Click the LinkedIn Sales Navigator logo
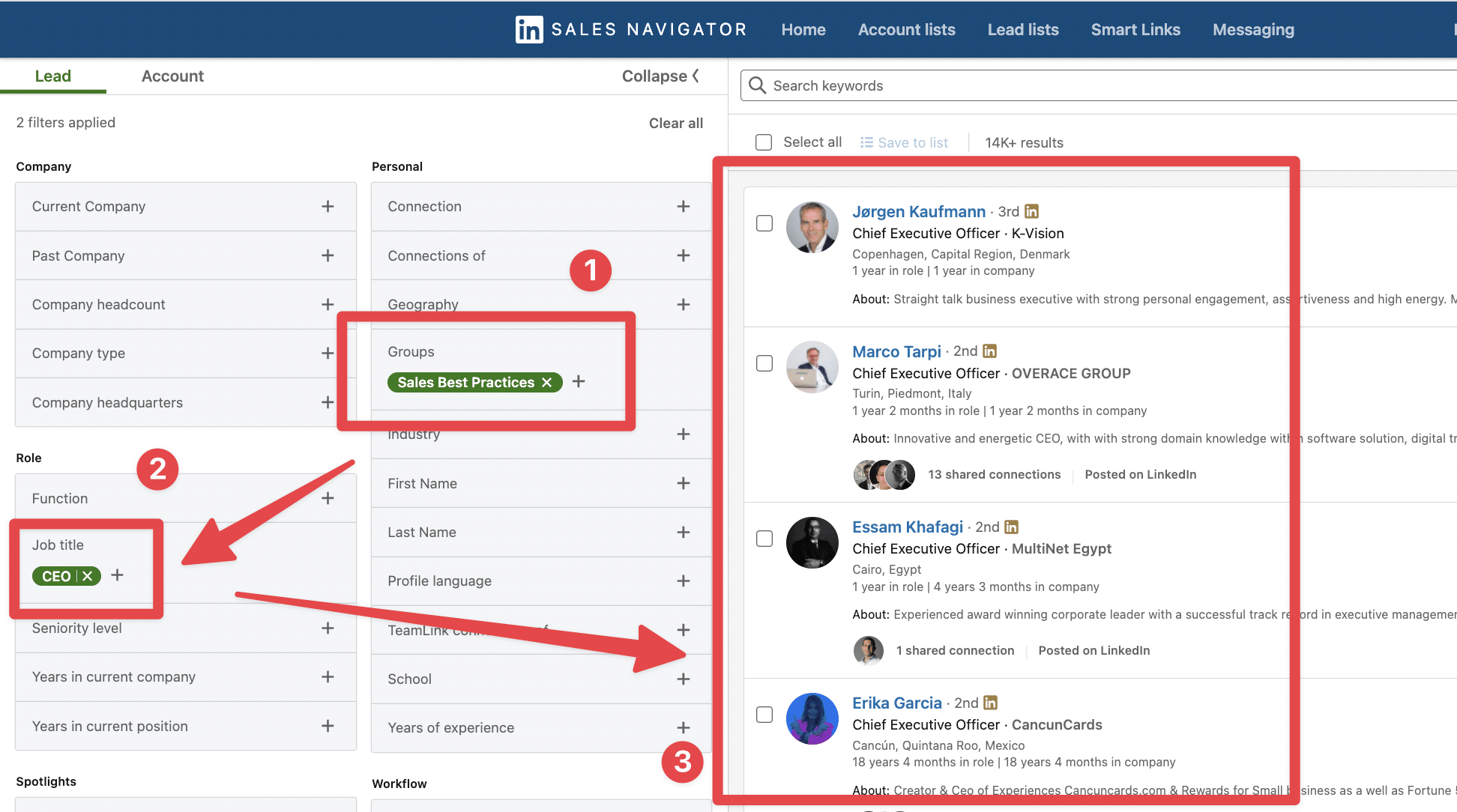This screenshot has width=1457, height=812. pos(631,30)
